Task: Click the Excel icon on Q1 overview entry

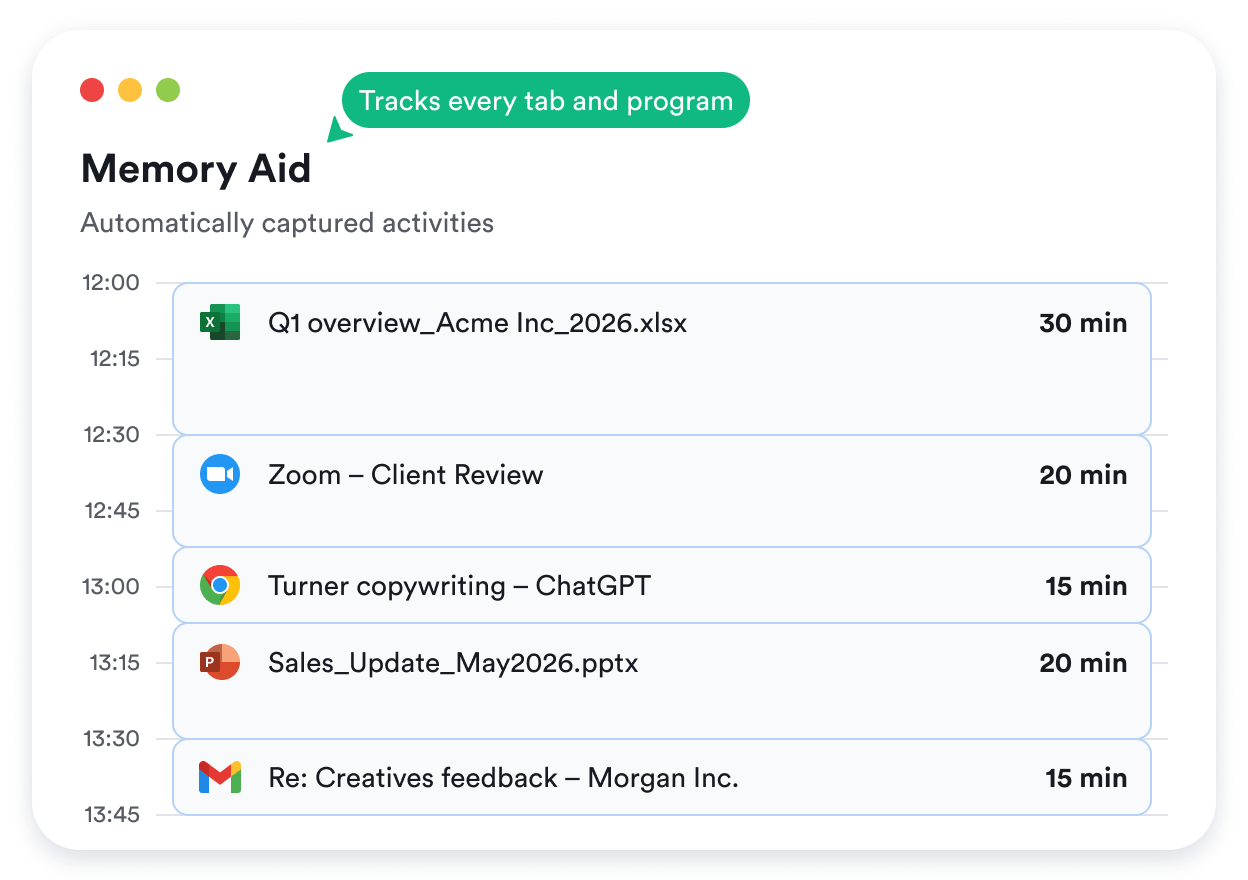Action: pyautogui.click(x=220, y=322)
